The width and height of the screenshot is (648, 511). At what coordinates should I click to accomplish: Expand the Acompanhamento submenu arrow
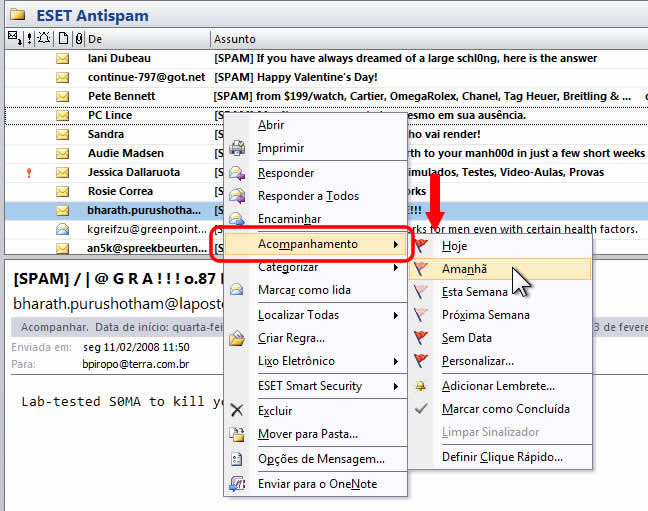point(395,244)
